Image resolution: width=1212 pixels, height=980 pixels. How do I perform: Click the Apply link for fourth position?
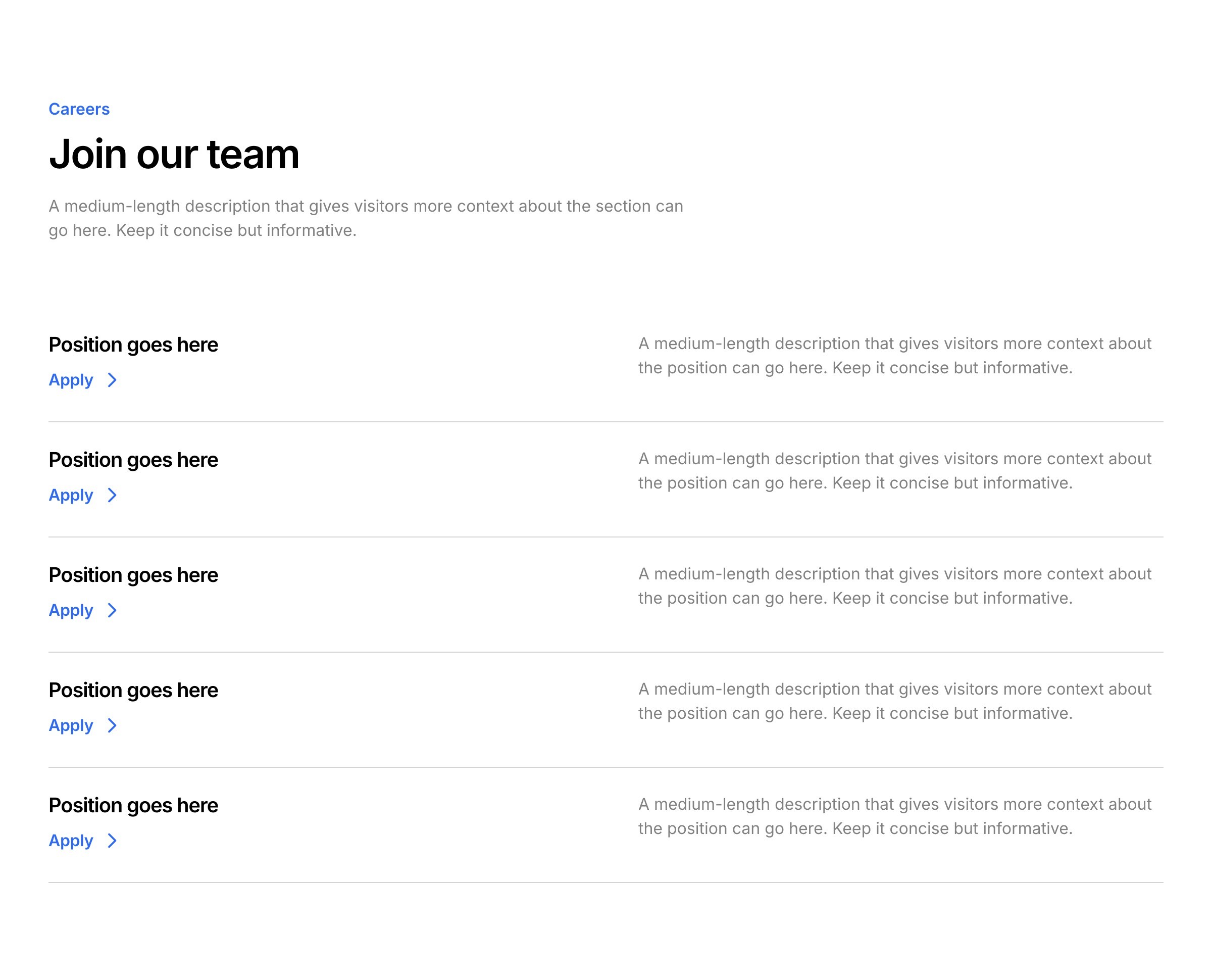[71, 725]
